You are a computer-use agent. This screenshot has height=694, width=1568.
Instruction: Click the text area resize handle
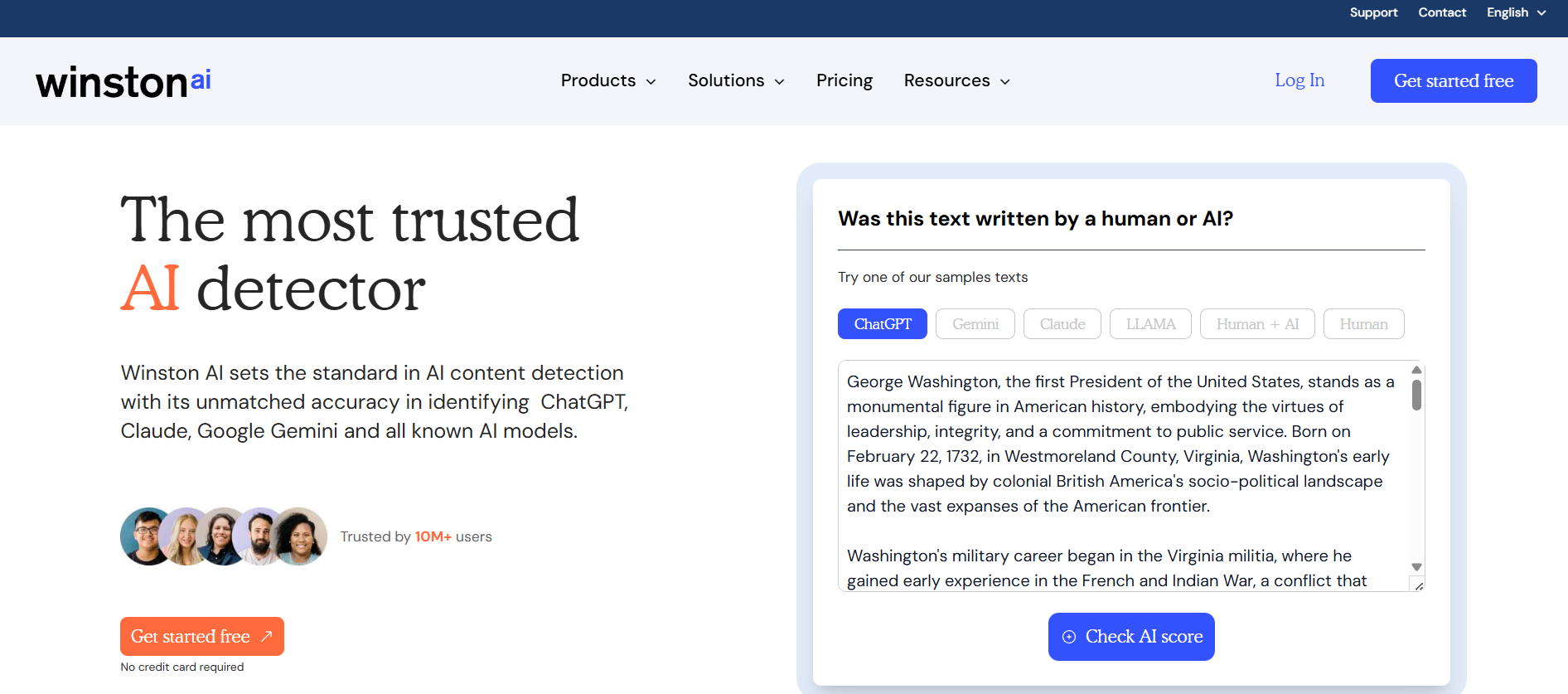1419,586
